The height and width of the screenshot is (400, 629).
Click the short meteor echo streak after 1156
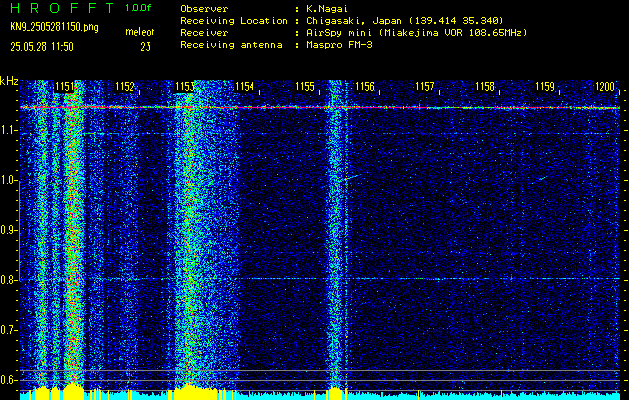point(353,177)
